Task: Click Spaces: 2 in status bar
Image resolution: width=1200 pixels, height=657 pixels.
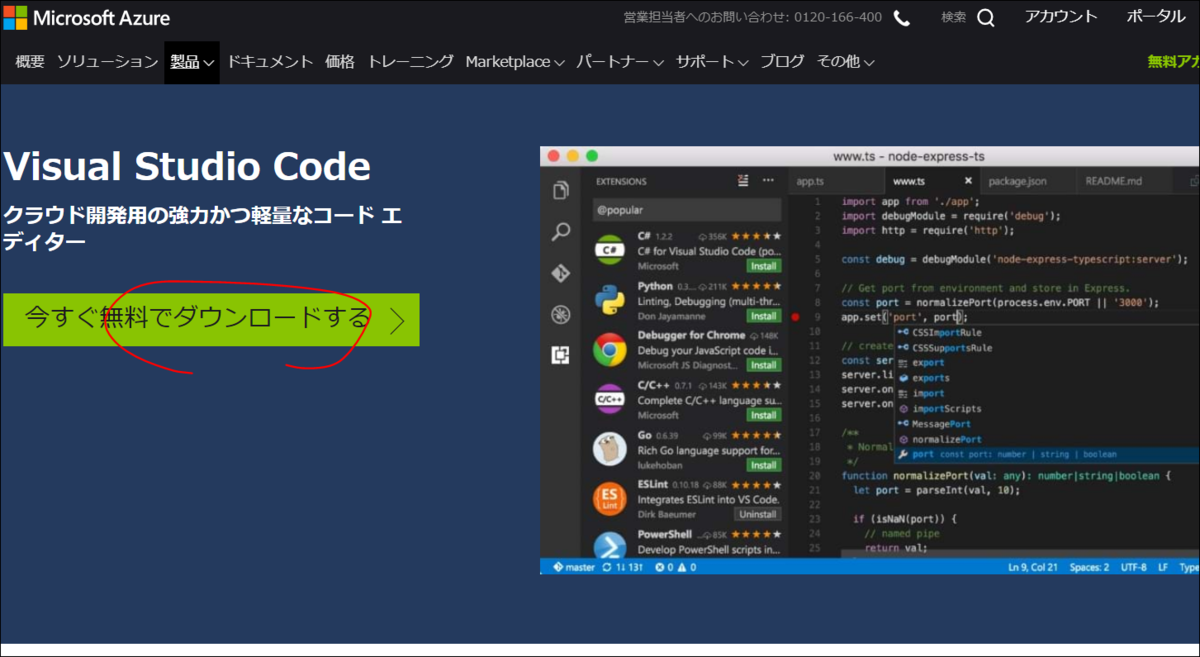Action: pyautogui.click(x=1088, y=567)
